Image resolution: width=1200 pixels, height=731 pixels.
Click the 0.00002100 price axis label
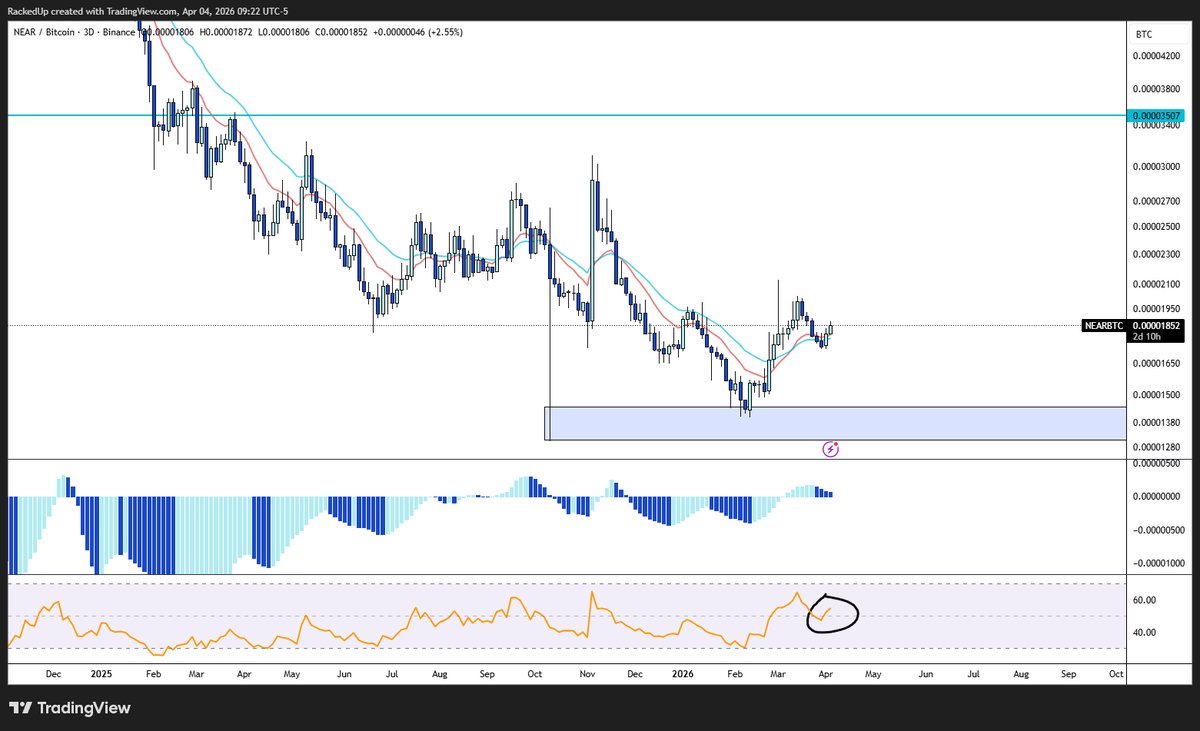[1155, 284]
